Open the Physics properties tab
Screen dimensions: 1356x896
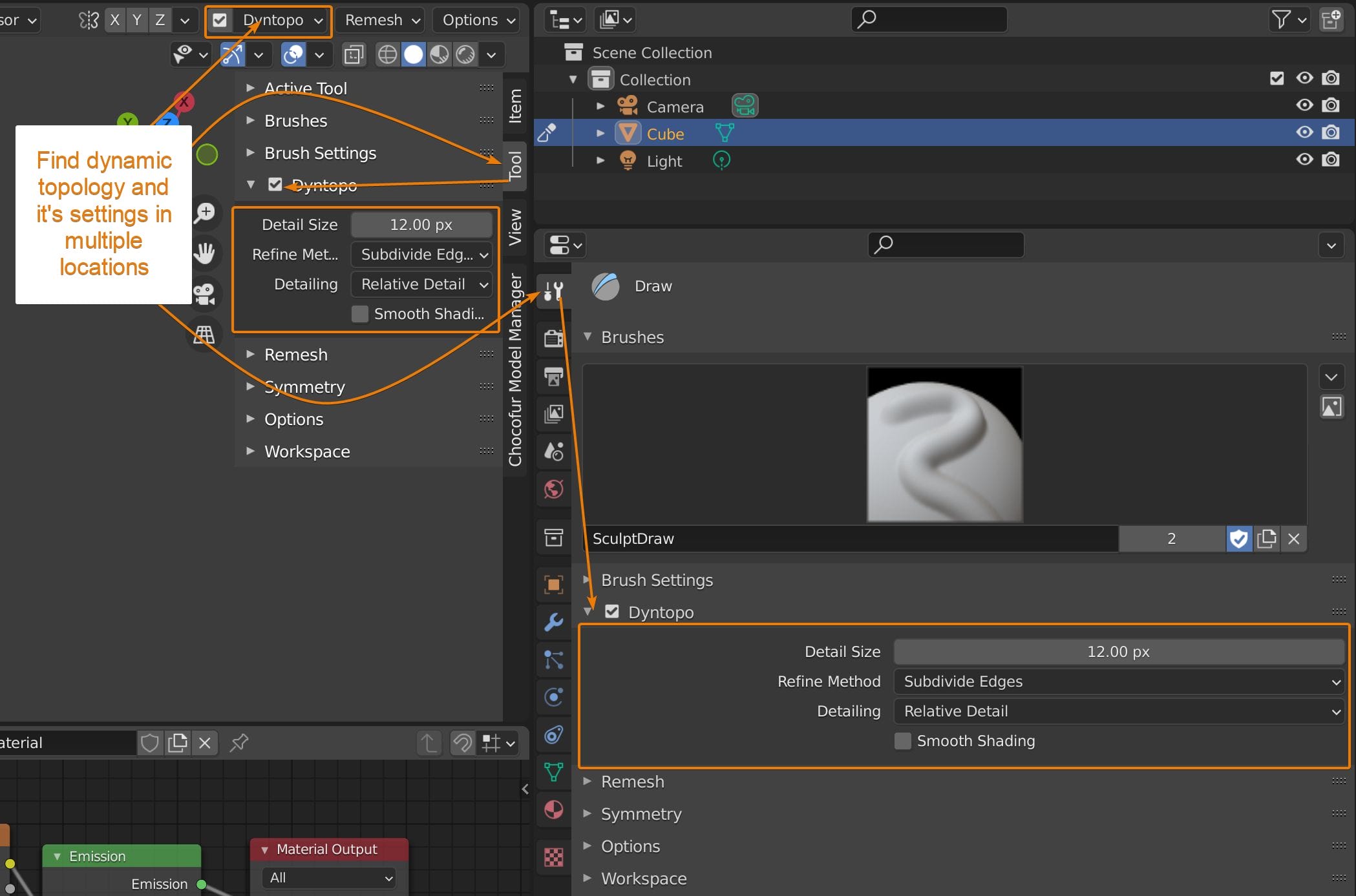tap(553, 698)
